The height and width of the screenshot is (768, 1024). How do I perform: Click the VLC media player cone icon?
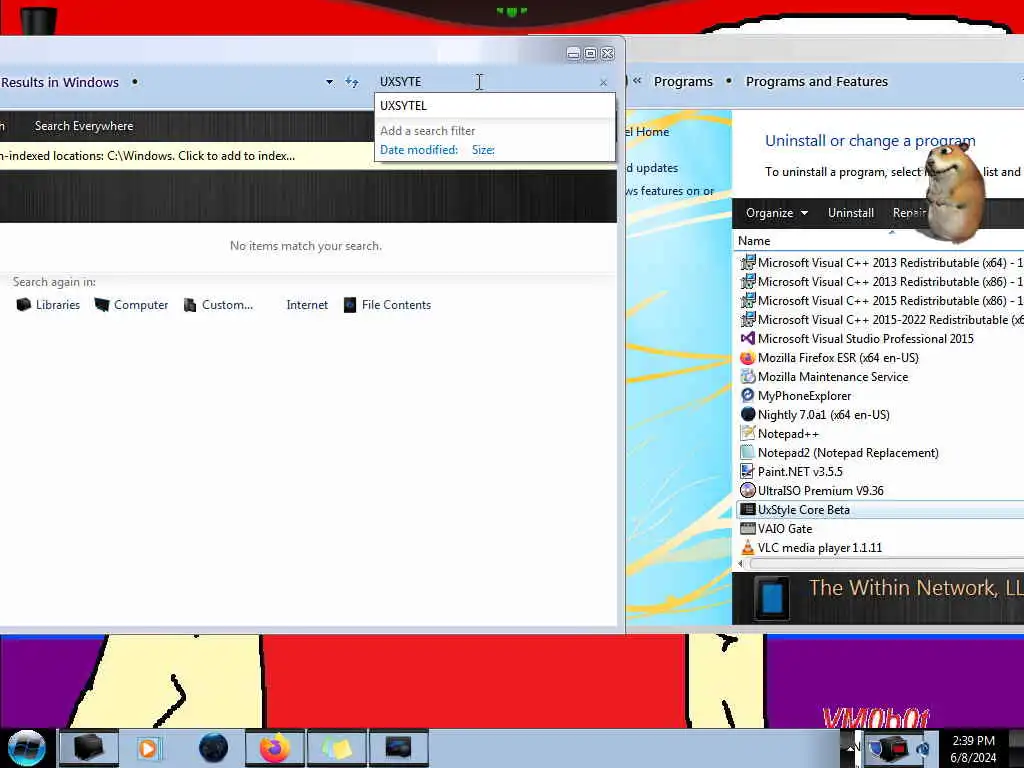click(748, 547)
